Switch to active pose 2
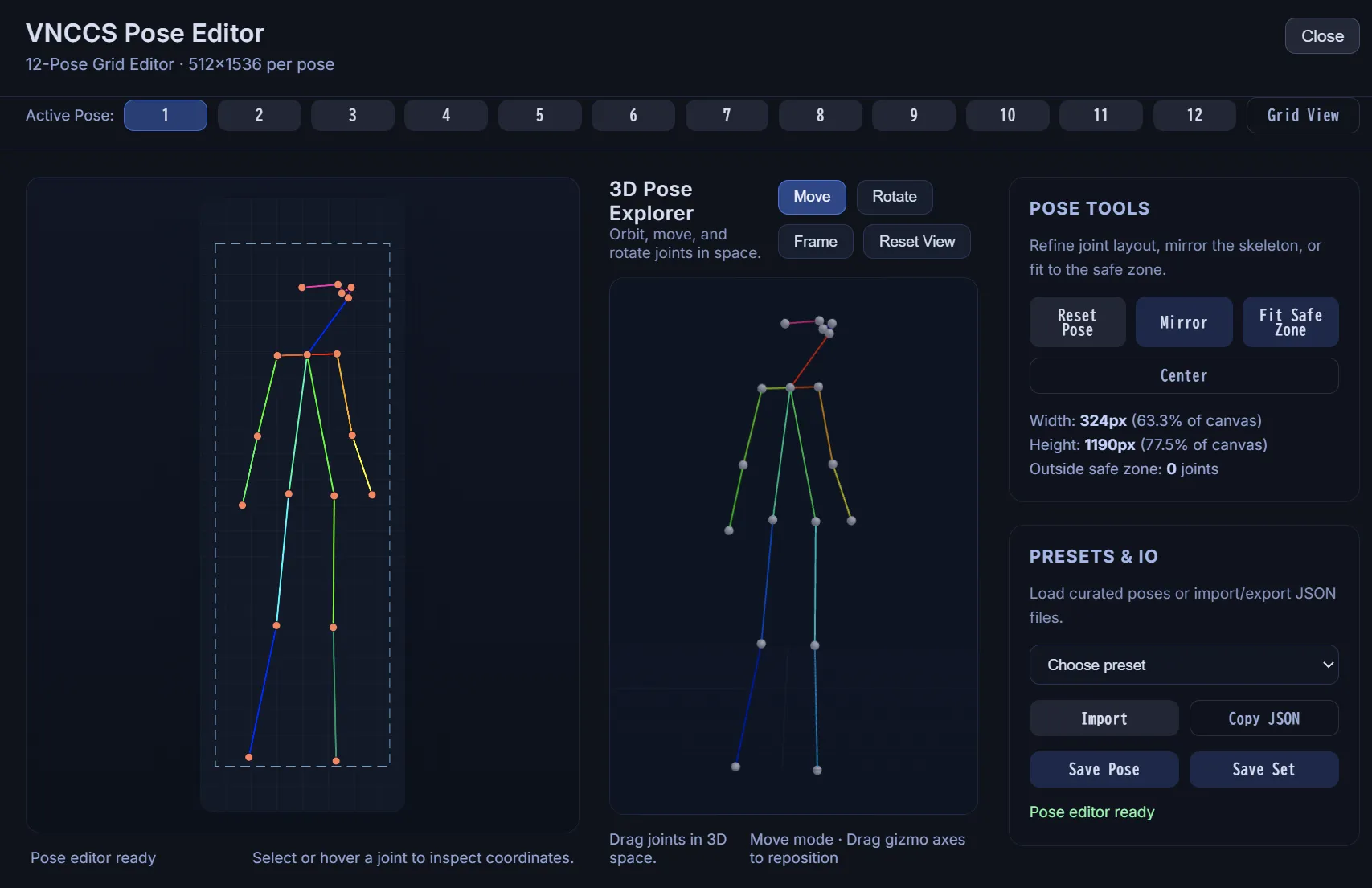1372x888 pixels. tap(259, 115)
